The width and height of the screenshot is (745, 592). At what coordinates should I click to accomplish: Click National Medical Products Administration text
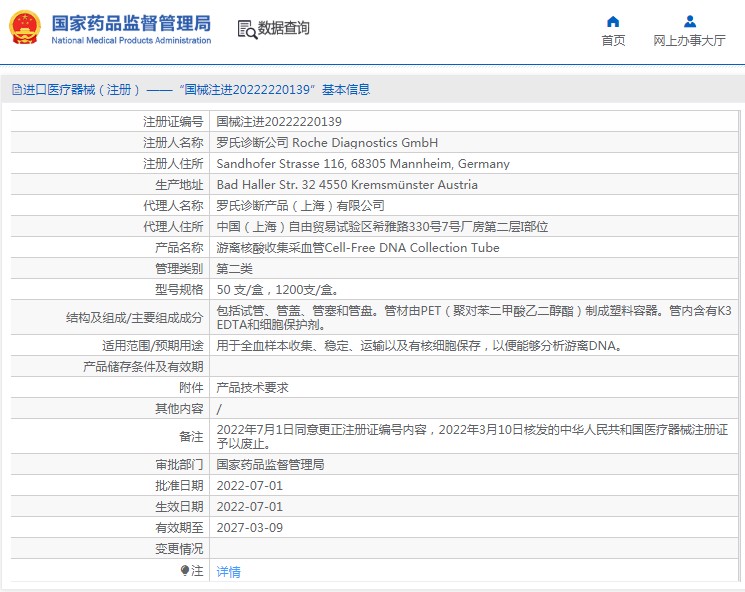click(131, 40)
